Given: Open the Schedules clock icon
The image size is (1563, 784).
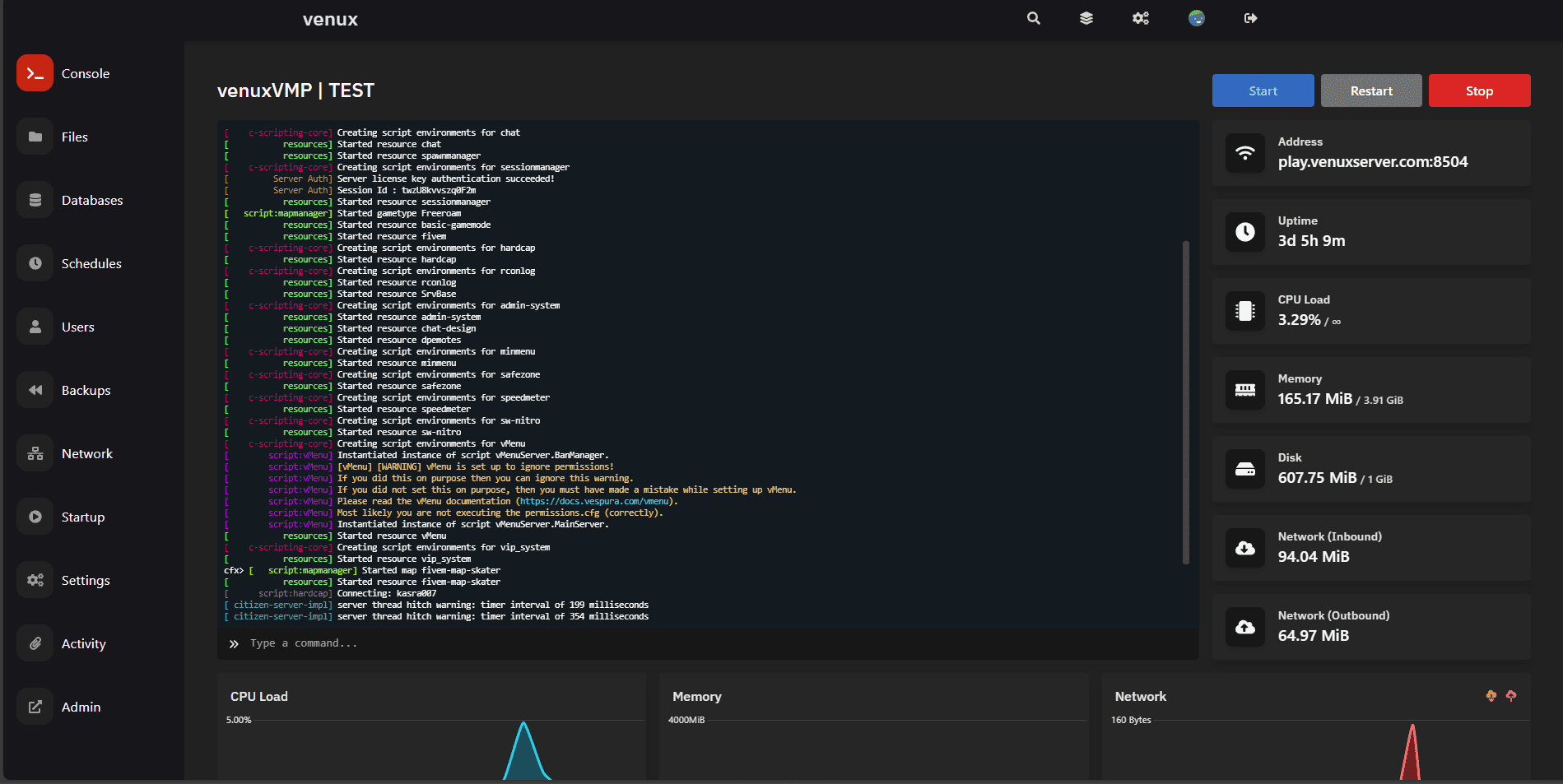Looking at the screenshot, I should (35, 263).
